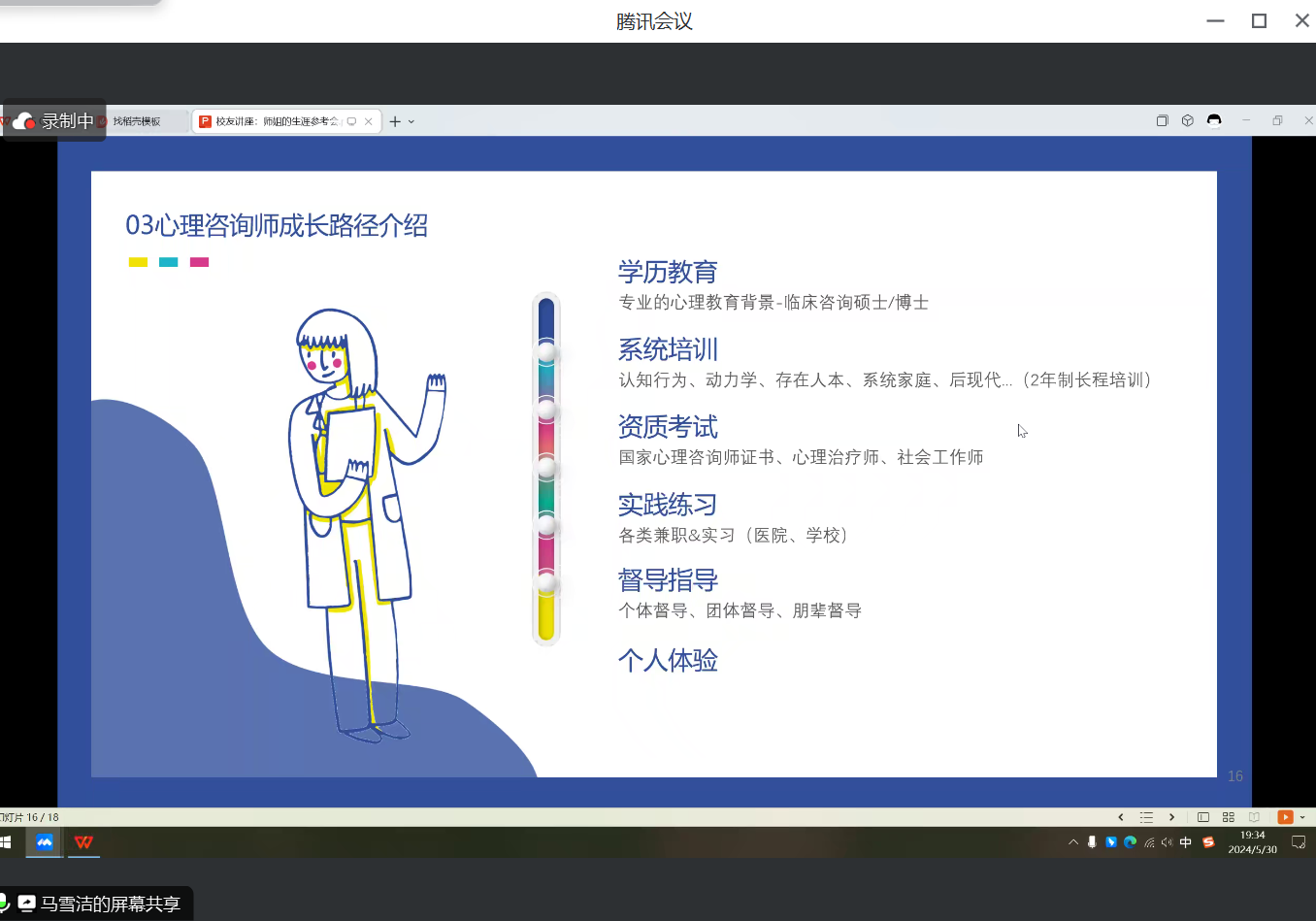Image resolution: width=1316 pixels, height=921 pixels.
Task: Open the slideshow options dropdown arrow
Action: pos(1302,817)
